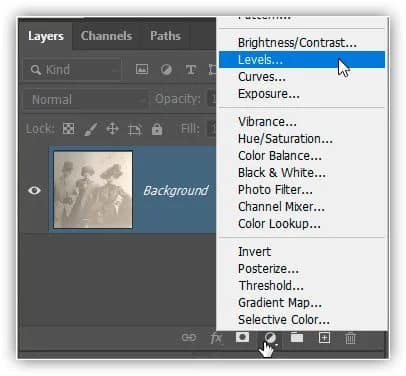Open the layer style fx menu

pyautogui.click(x=216, y=338)
